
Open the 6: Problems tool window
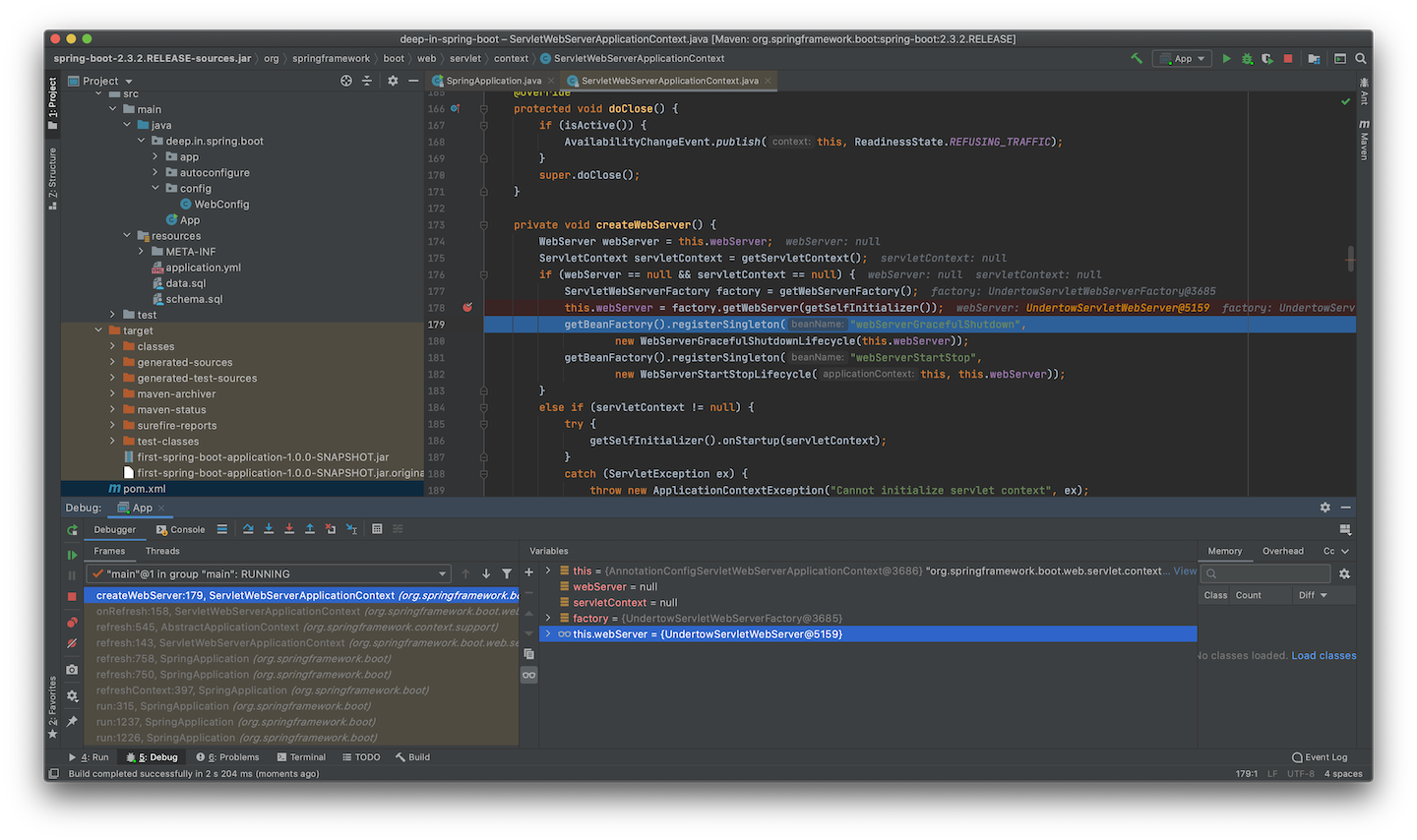[x=227, y=757]
